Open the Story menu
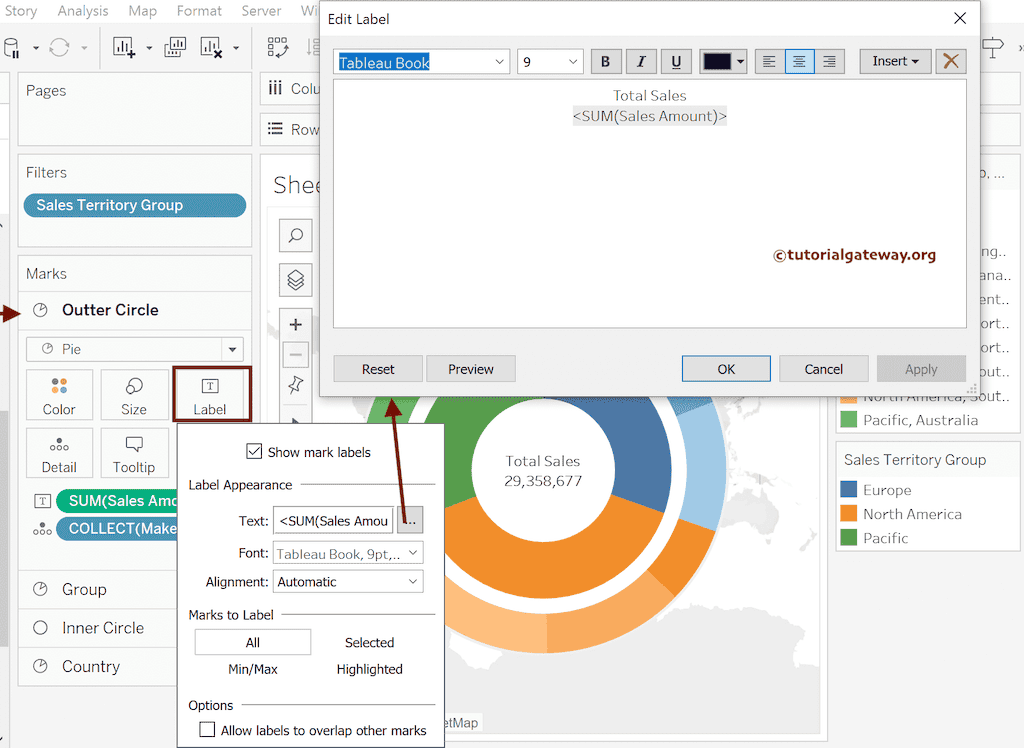 [x=21, y=11]
